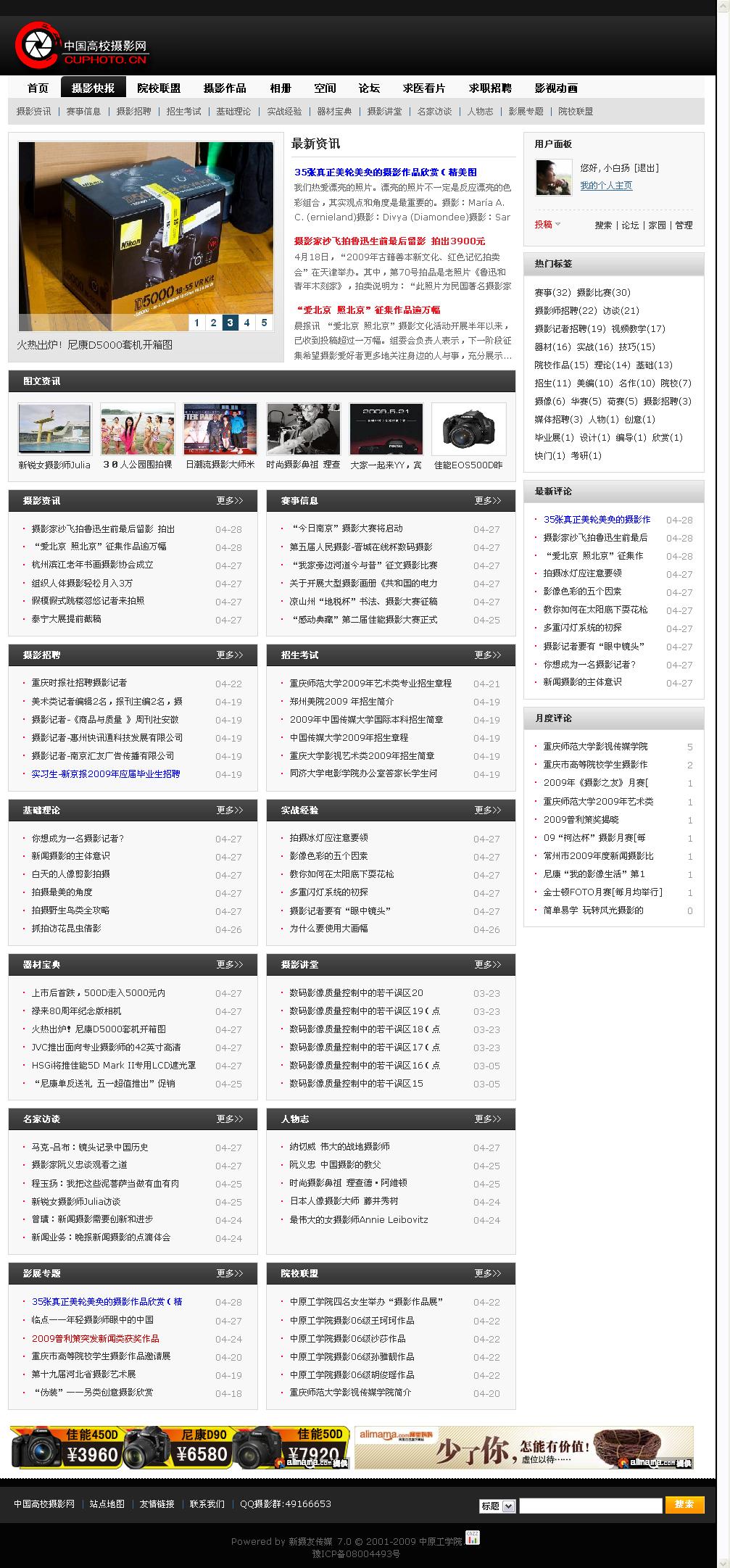Open the 求职招聘 menu item
Screen dimensions: 730x1568
pos(490,88)
